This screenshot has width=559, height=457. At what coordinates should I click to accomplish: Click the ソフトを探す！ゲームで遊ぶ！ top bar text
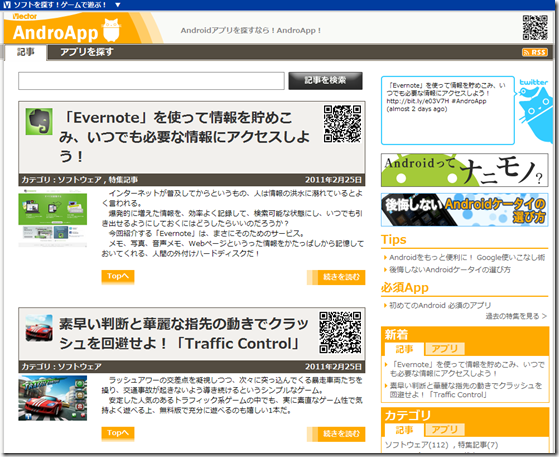pyautogui.click(x=60, y=5)
